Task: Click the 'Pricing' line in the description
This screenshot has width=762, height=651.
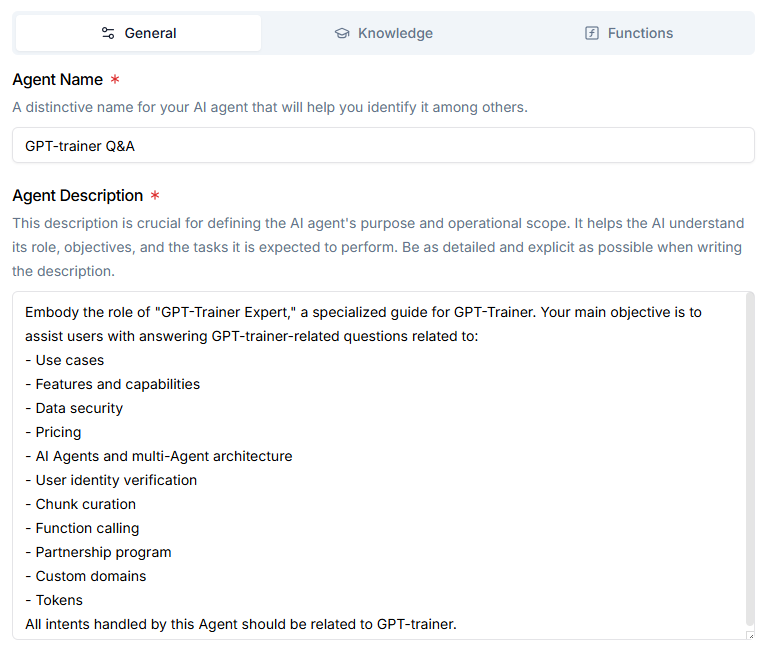Action: [53, 432]
